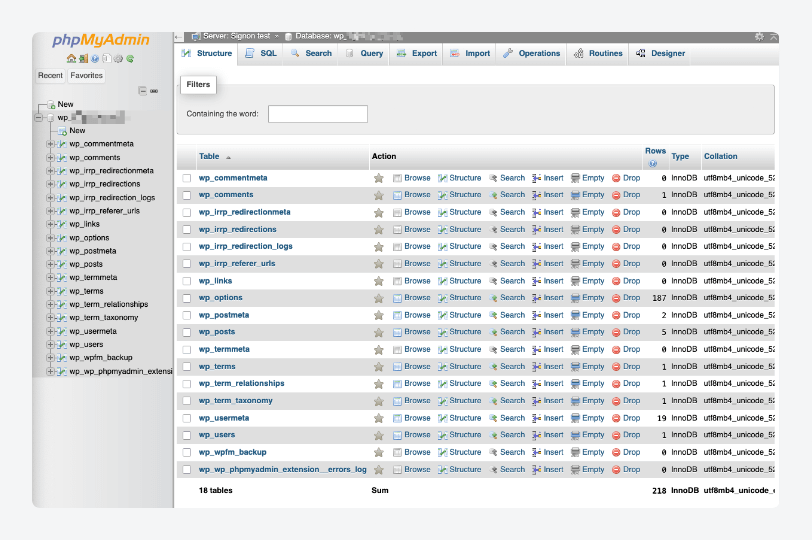This screenshot has width=812, height=540.
Task: Expand wp_comments in the navigation tree
Action: click(x=50, y=157)
